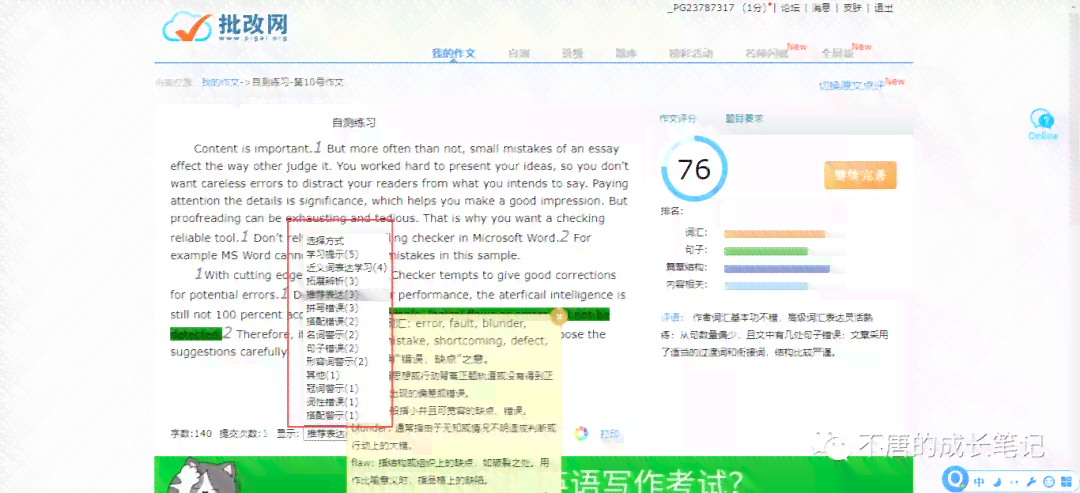Click the orange 继续完善 button
The width and height of the screenshot is (1080, 493).
[x=860, y=175]
